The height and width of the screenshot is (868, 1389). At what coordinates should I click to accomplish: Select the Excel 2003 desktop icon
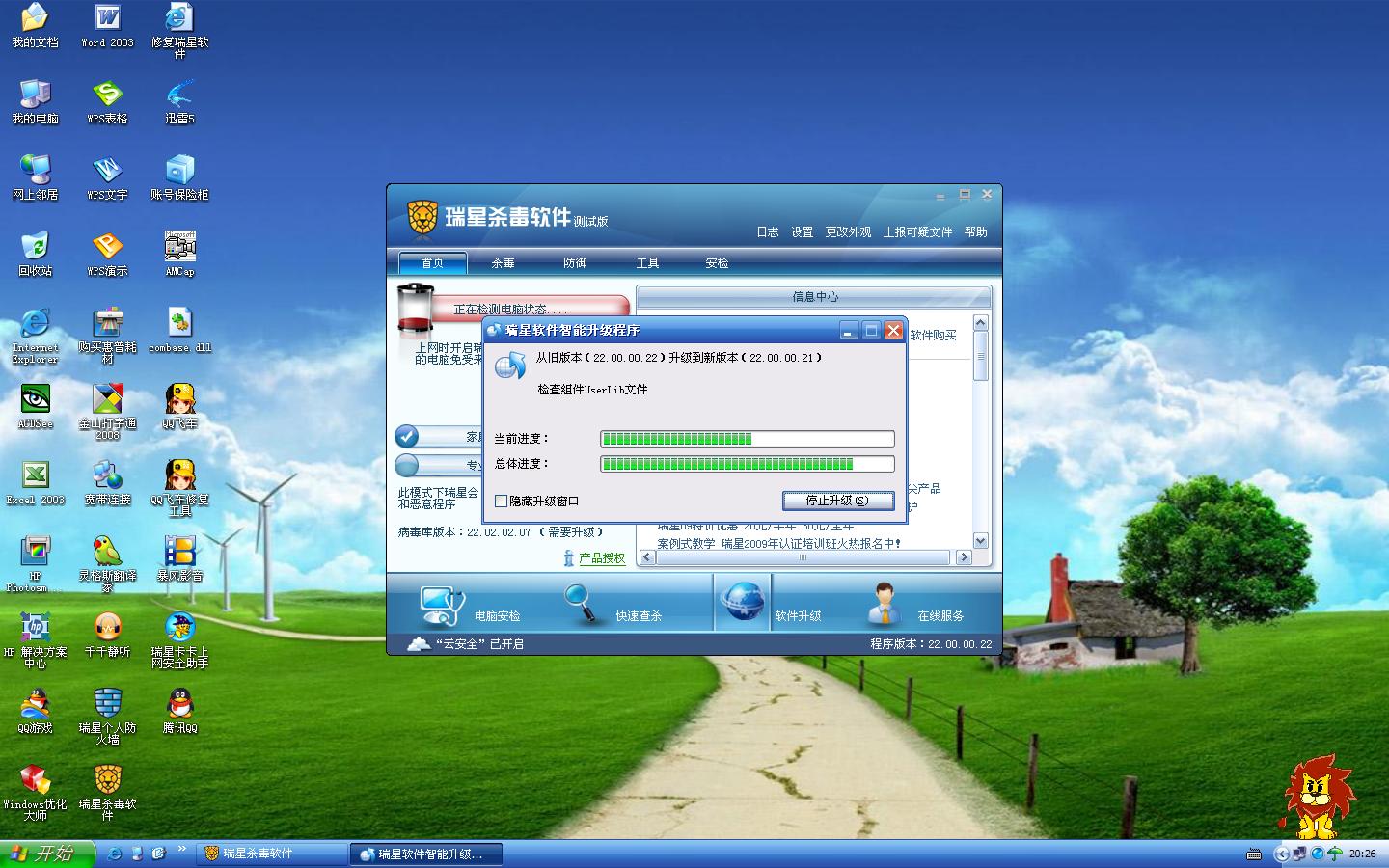tap(35, 483)
